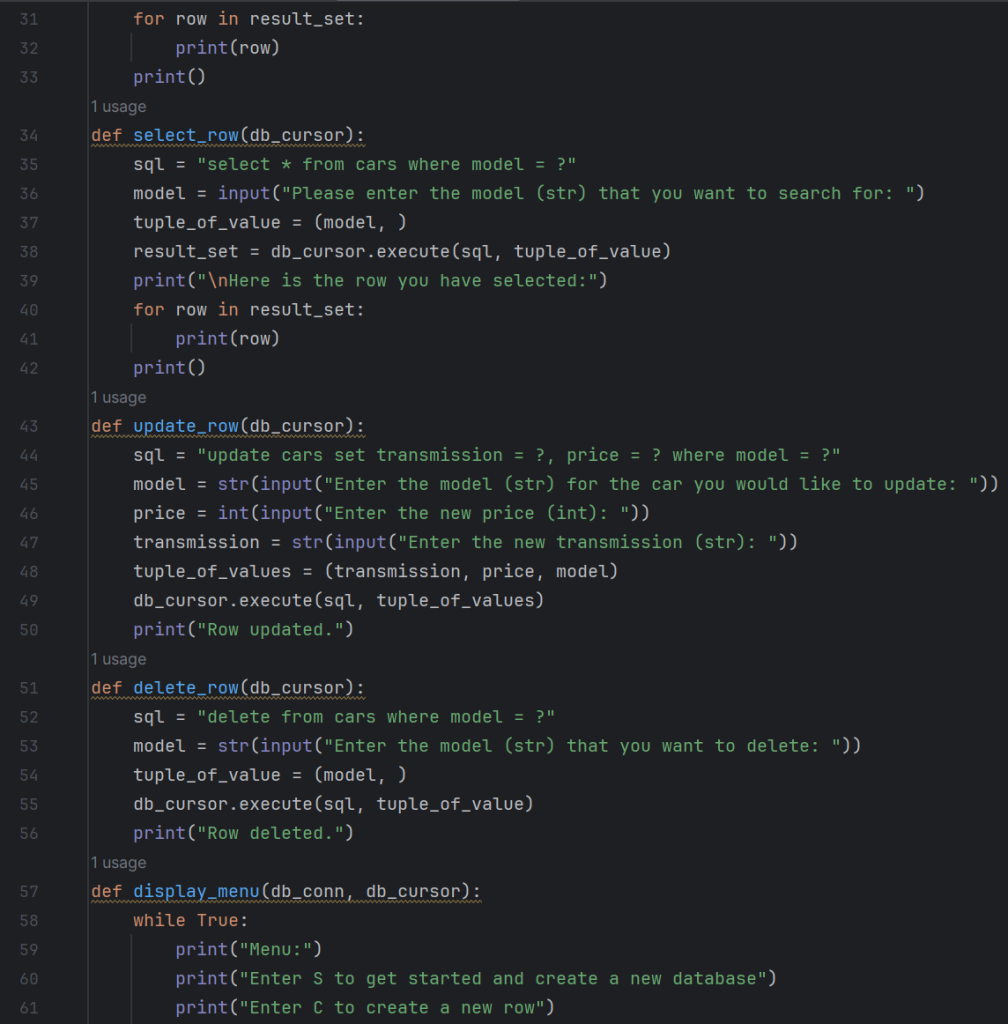
Task: Click the usage hint above select_row
Action: (x=118, y=106)
